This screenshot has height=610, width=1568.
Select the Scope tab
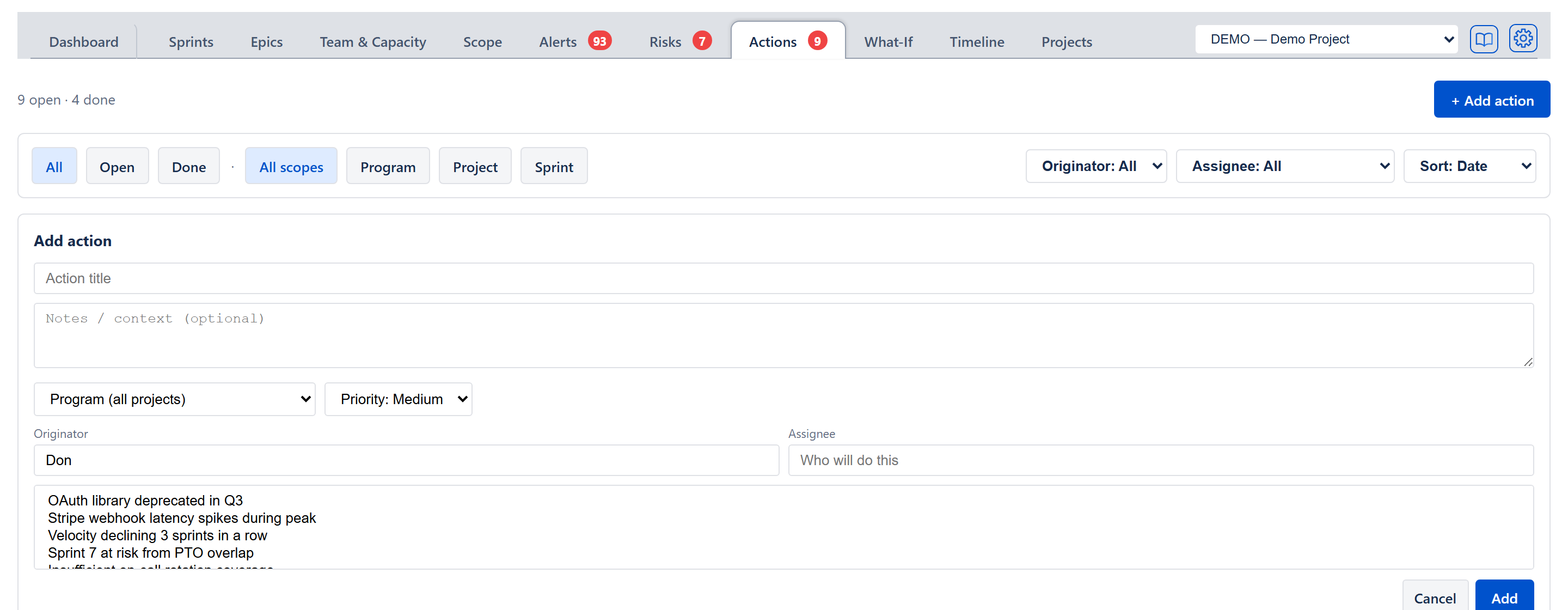482,42
